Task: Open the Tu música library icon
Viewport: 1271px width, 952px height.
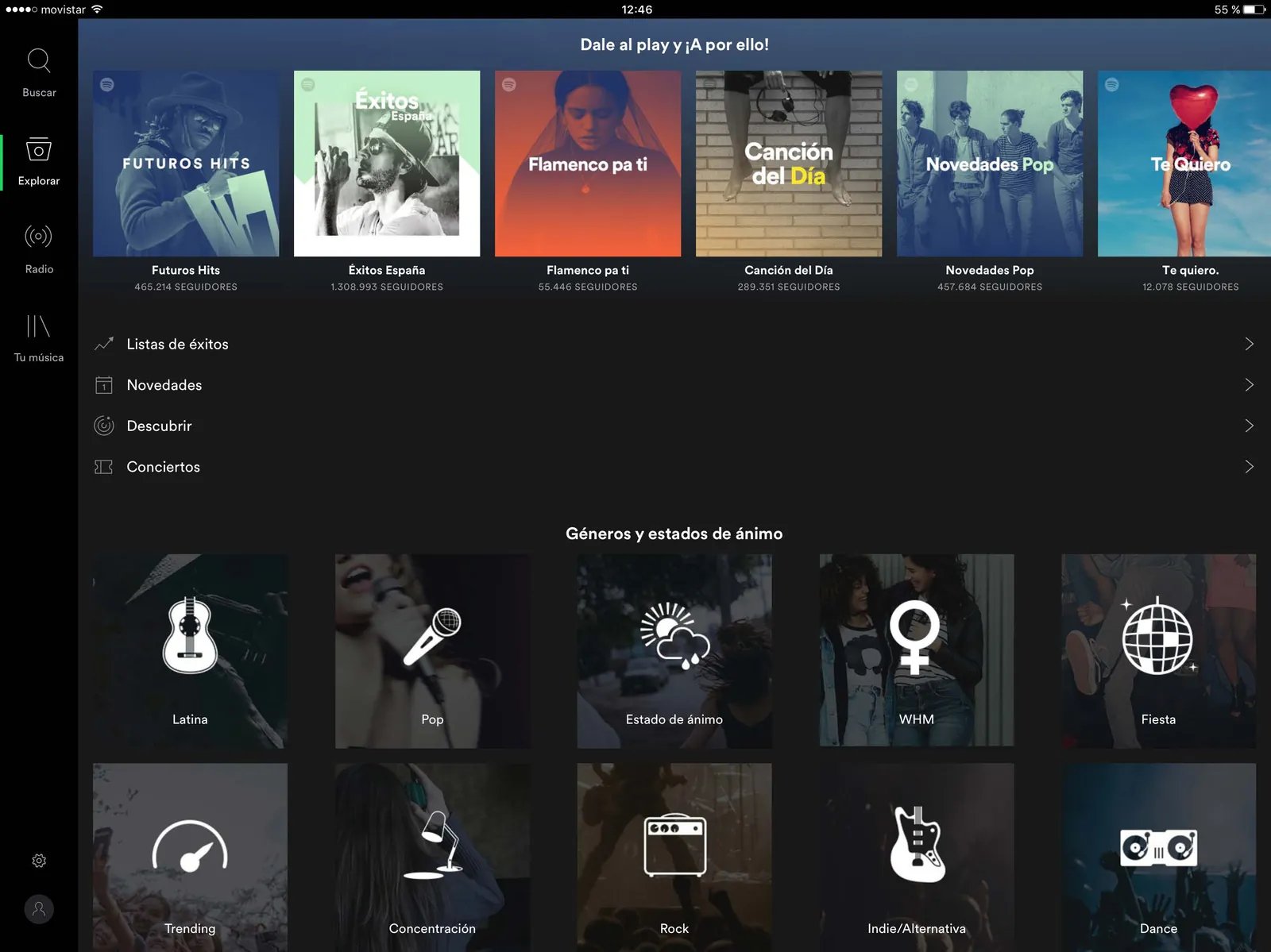Action: coord(39,326)
